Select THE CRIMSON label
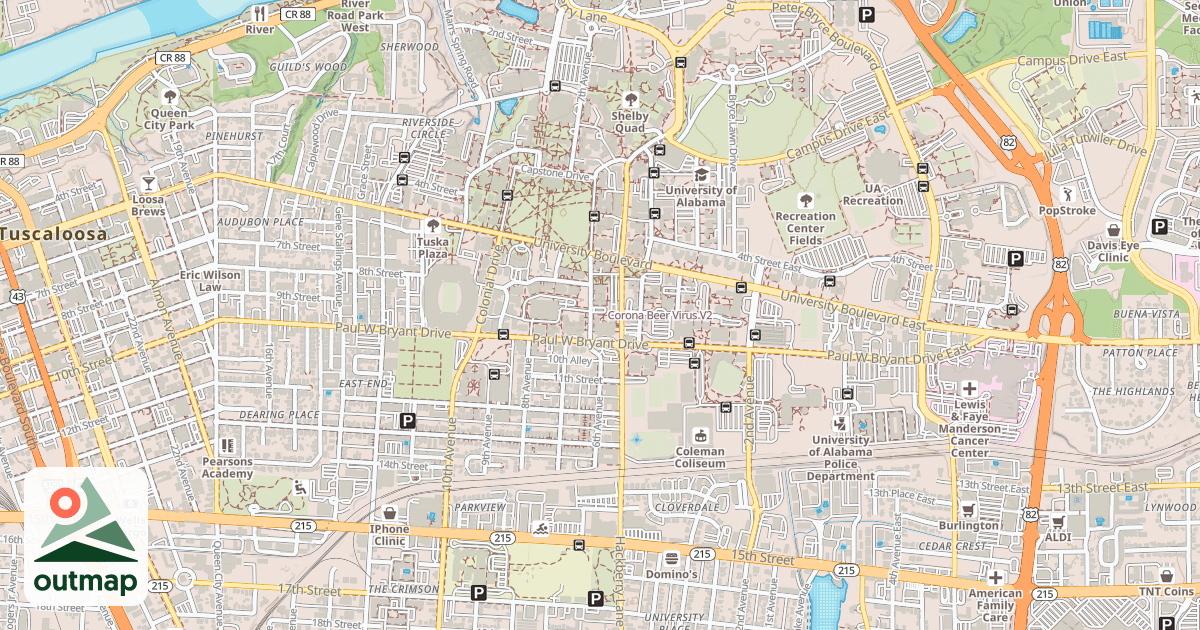 click(402, 590)
